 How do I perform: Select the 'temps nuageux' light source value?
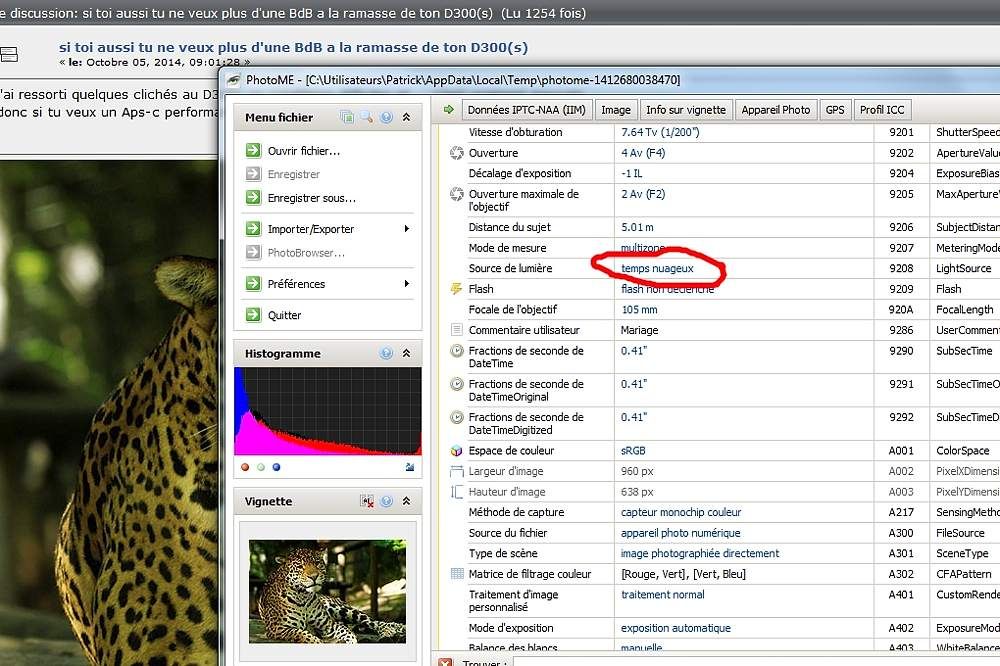click(657, 269)
